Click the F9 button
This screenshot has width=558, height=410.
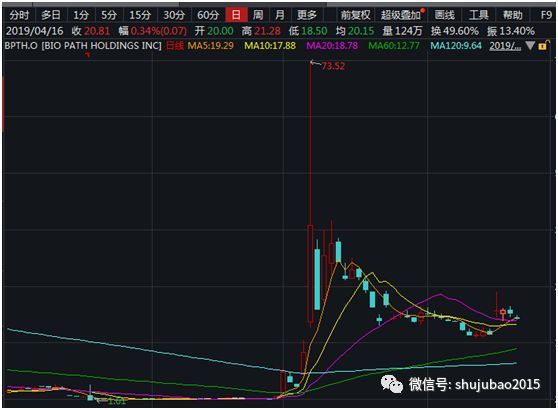546,15
